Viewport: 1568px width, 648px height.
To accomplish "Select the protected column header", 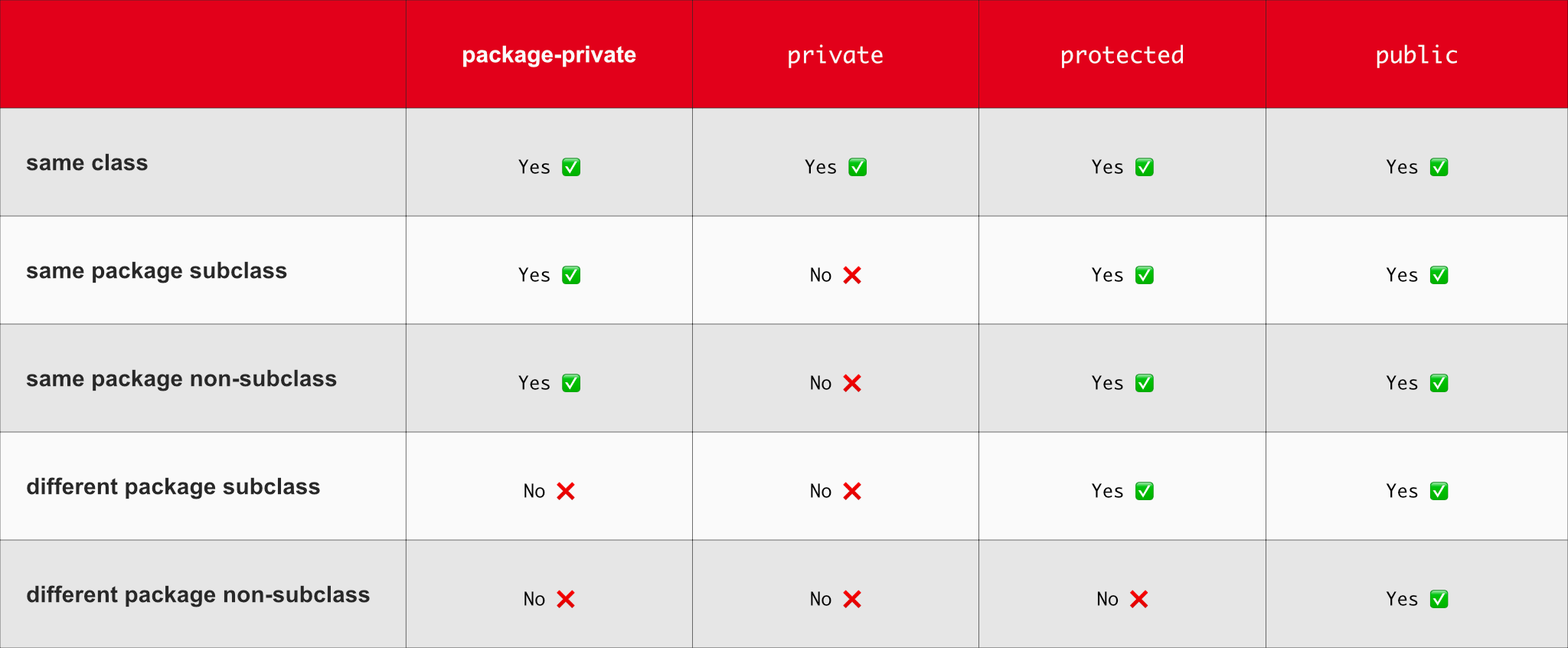I will [1122, 55].
